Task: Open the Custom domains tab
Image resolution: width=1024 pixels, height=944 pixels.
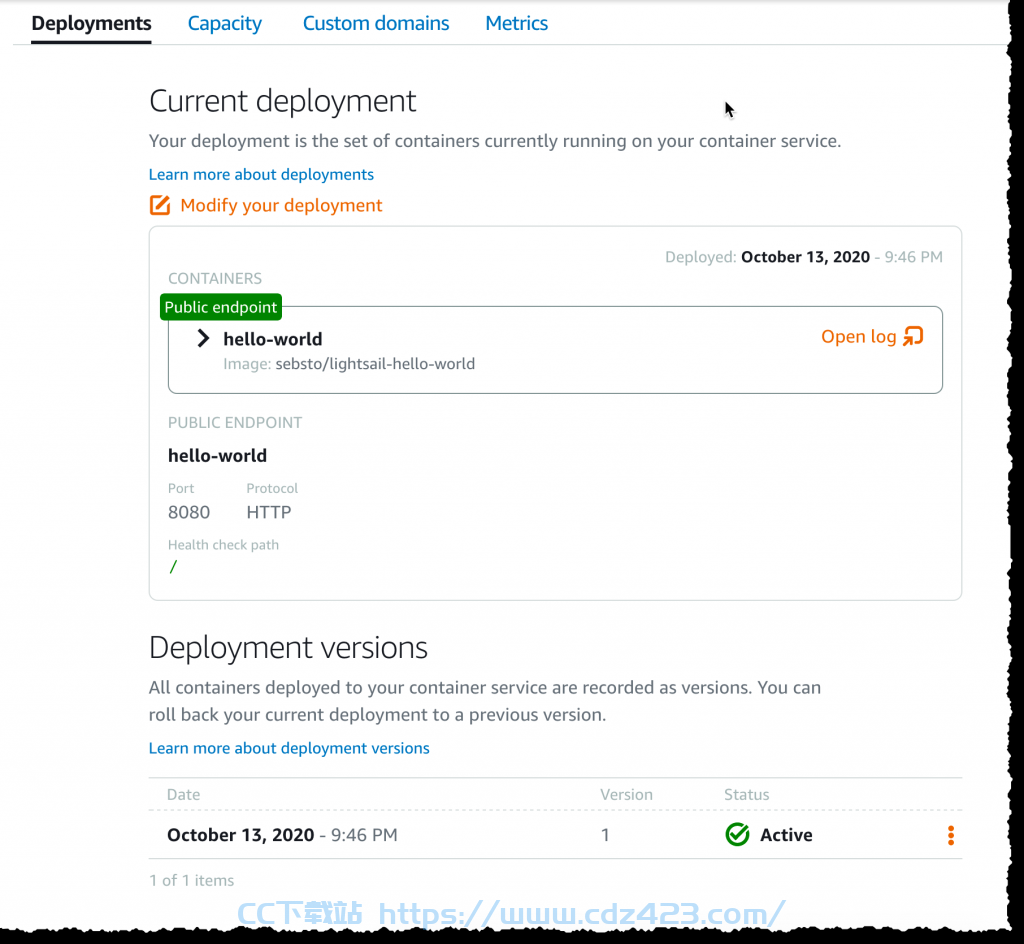Action: click(376, 24)
